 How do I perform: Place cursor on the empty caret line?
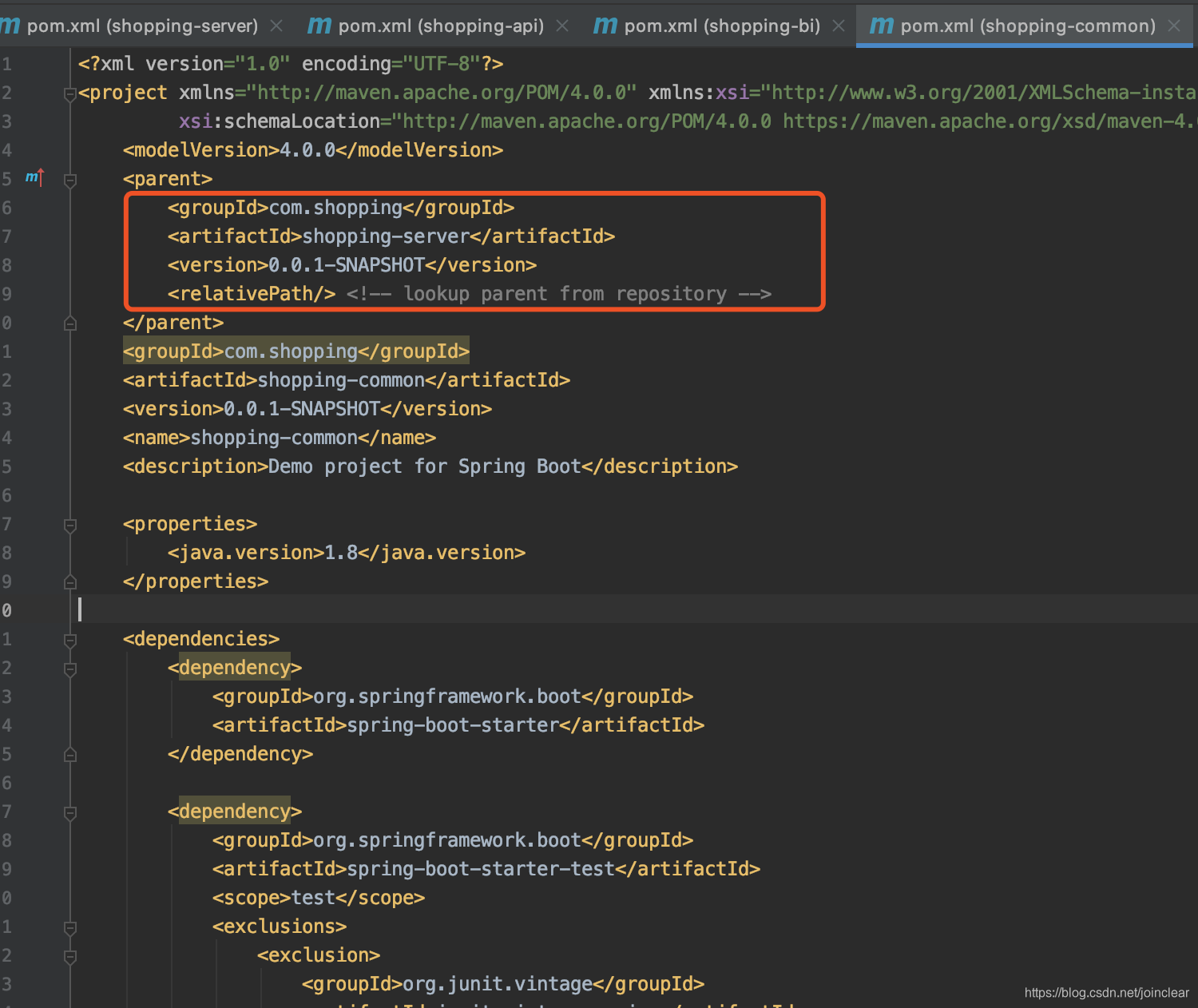coord(634,610)
